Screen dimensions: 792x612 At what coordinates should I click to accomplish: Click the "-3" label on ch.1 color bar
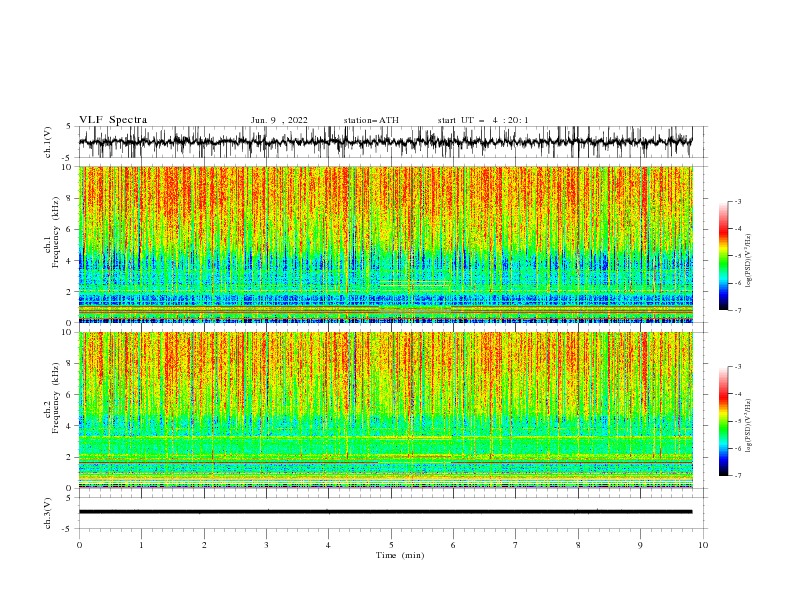click(737, 201)
